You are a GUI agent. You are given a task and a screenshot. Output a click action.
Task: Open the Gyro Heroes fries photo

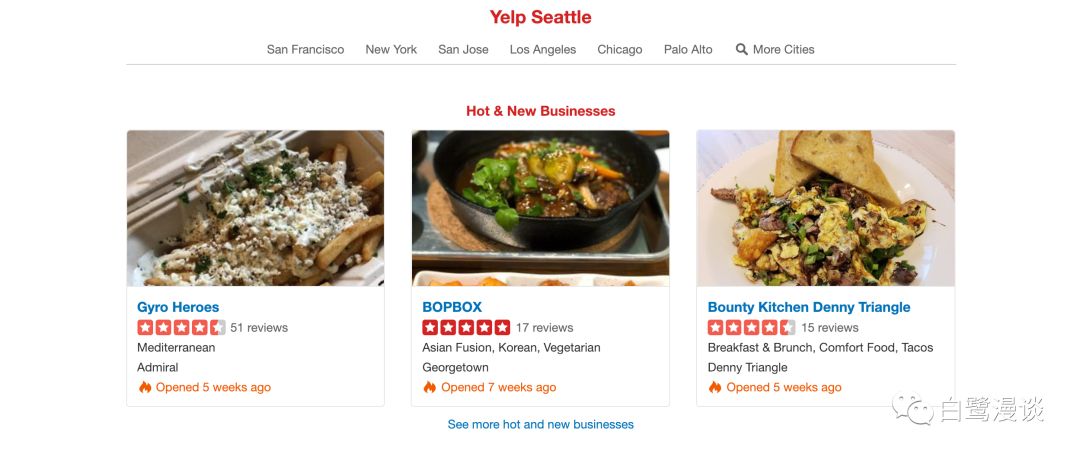[256, 208]
